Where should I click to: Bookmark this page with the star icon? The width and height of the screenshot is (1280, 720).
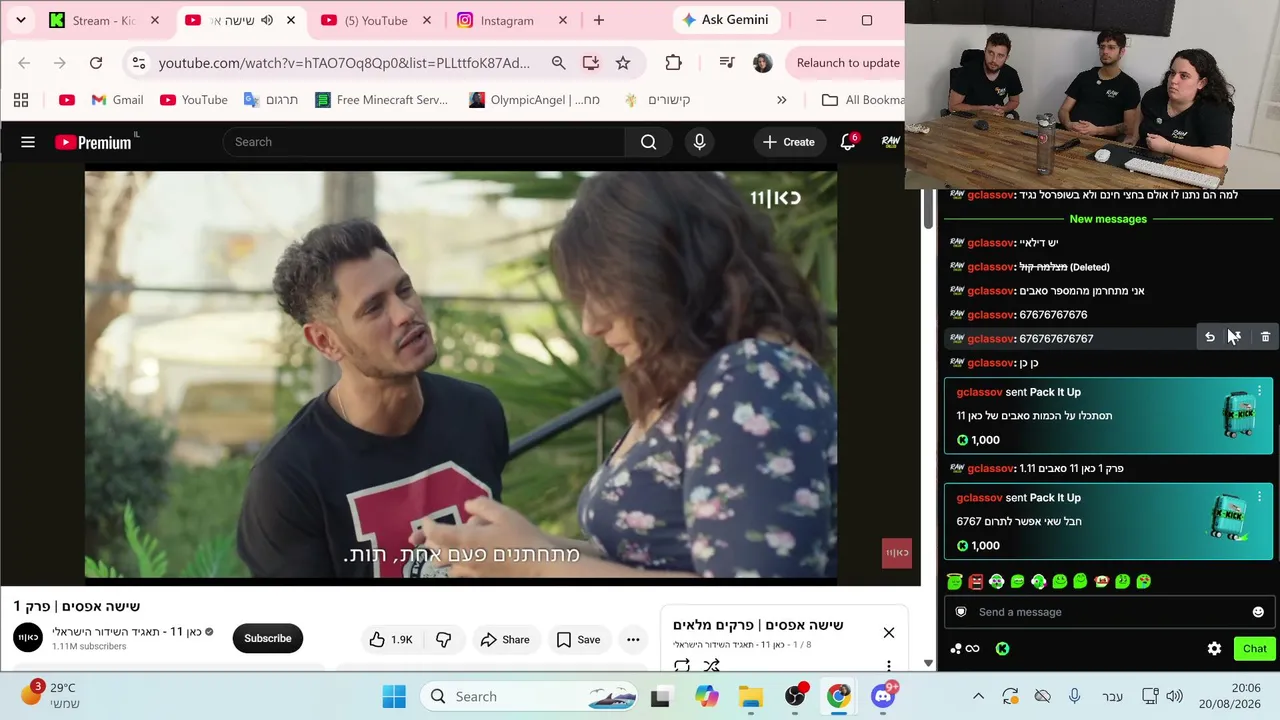tap(623, 63)
